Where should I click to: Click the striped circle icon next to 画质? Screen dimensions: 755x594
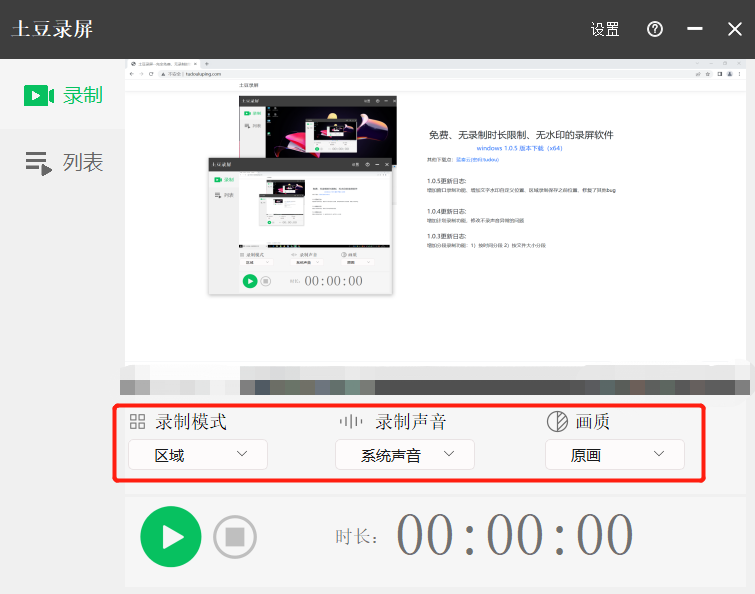557,422
